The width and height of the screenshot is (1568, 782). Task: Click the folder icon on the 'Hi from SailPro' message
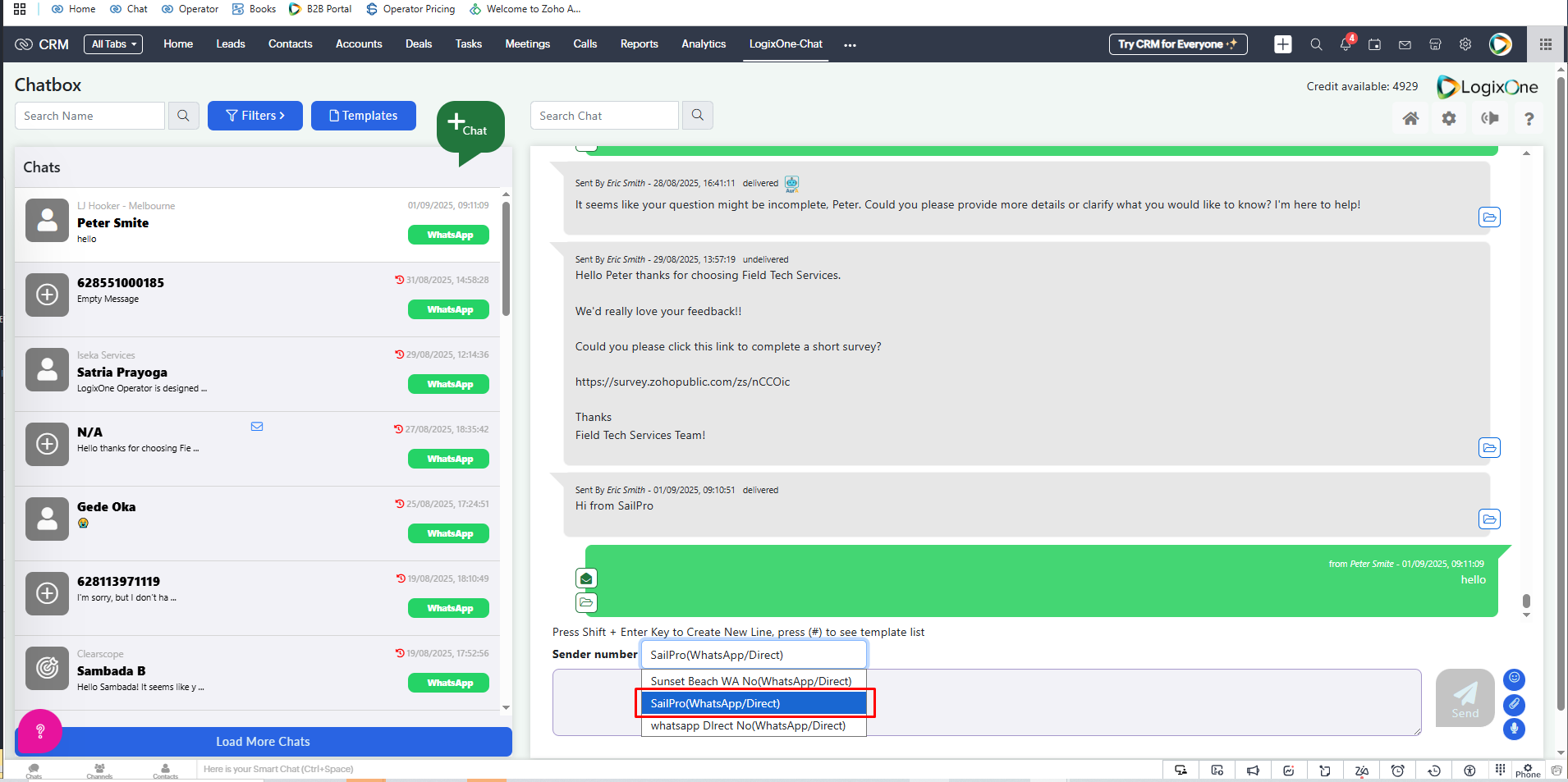pos(1489,519)
